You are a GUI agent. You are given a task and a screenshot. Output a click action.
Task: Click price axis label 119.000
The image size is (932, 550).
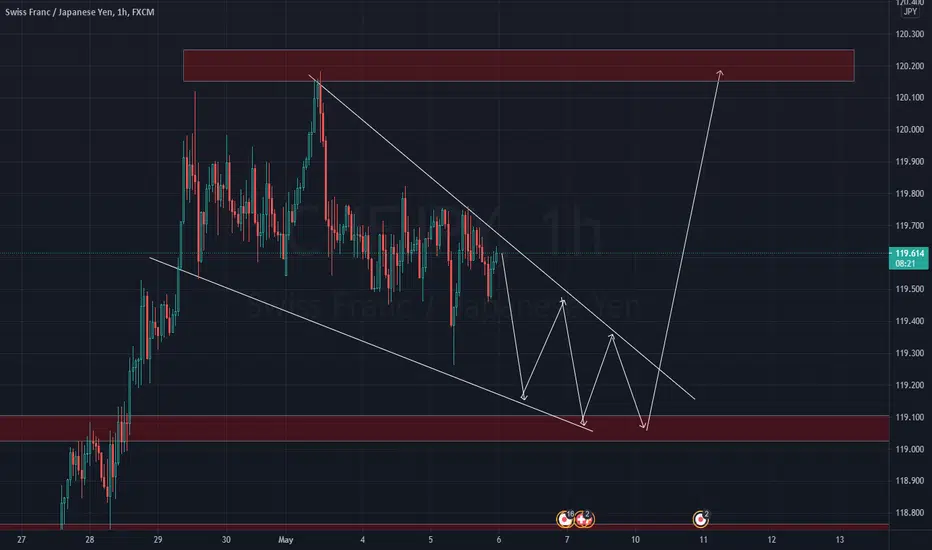point(910,450)
